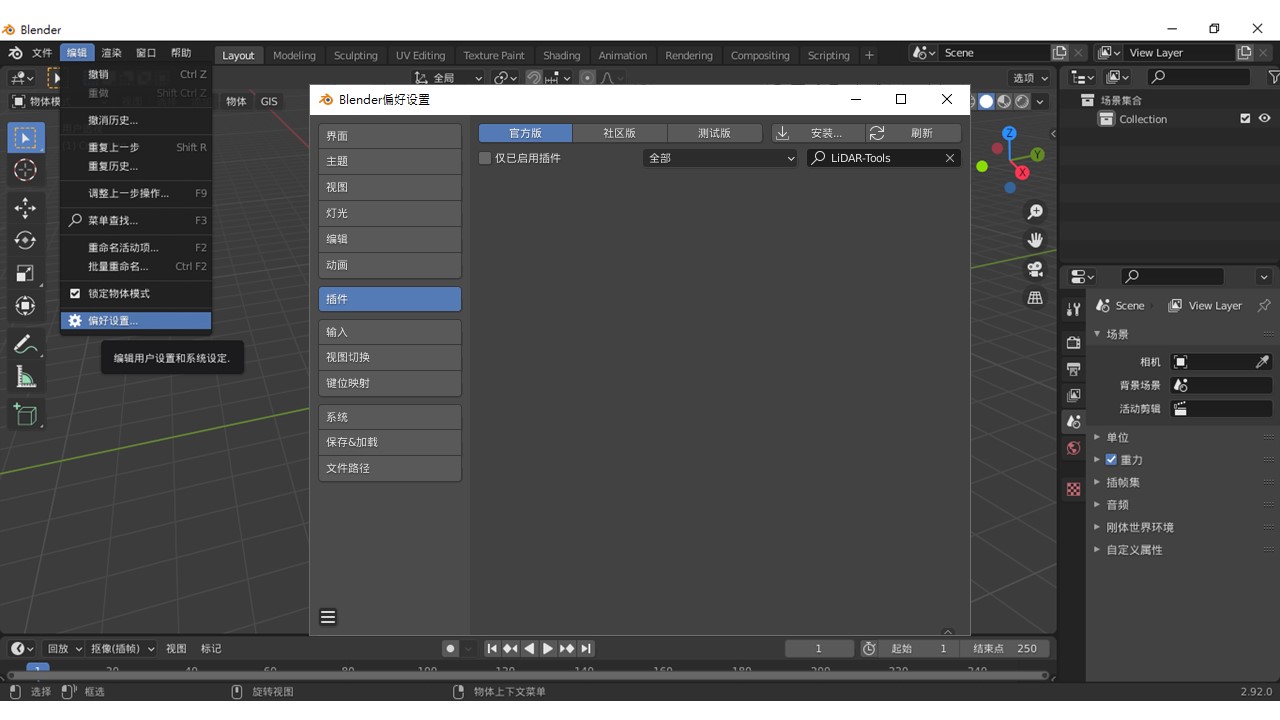Select the Add Cube tool
Viewport: 1280px width, 720px height.
pos(26,414)
